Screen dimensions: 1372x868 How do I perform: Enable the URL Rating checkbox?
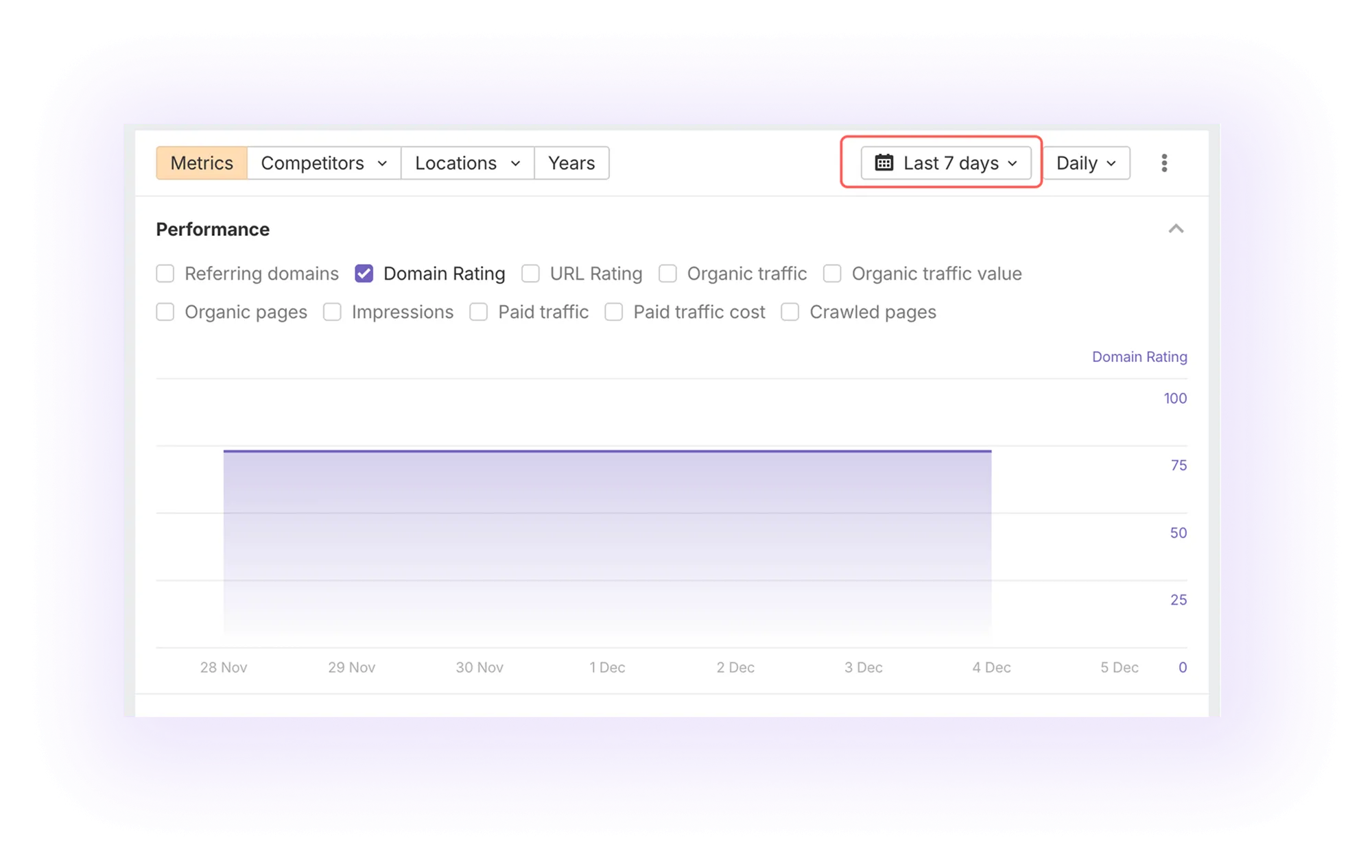click(530, 274)
